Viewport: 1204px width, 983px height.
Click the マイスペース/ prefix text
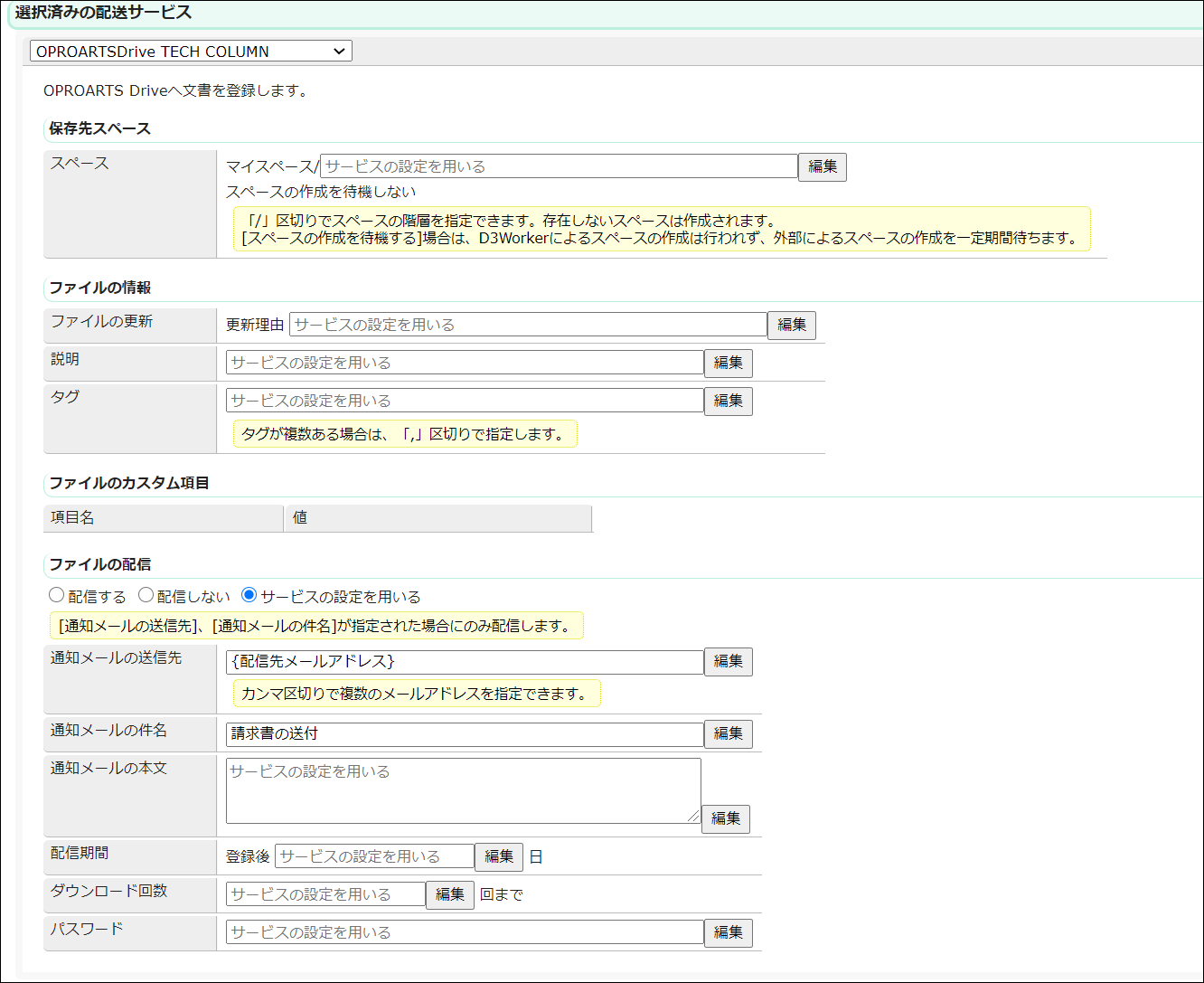273,166
